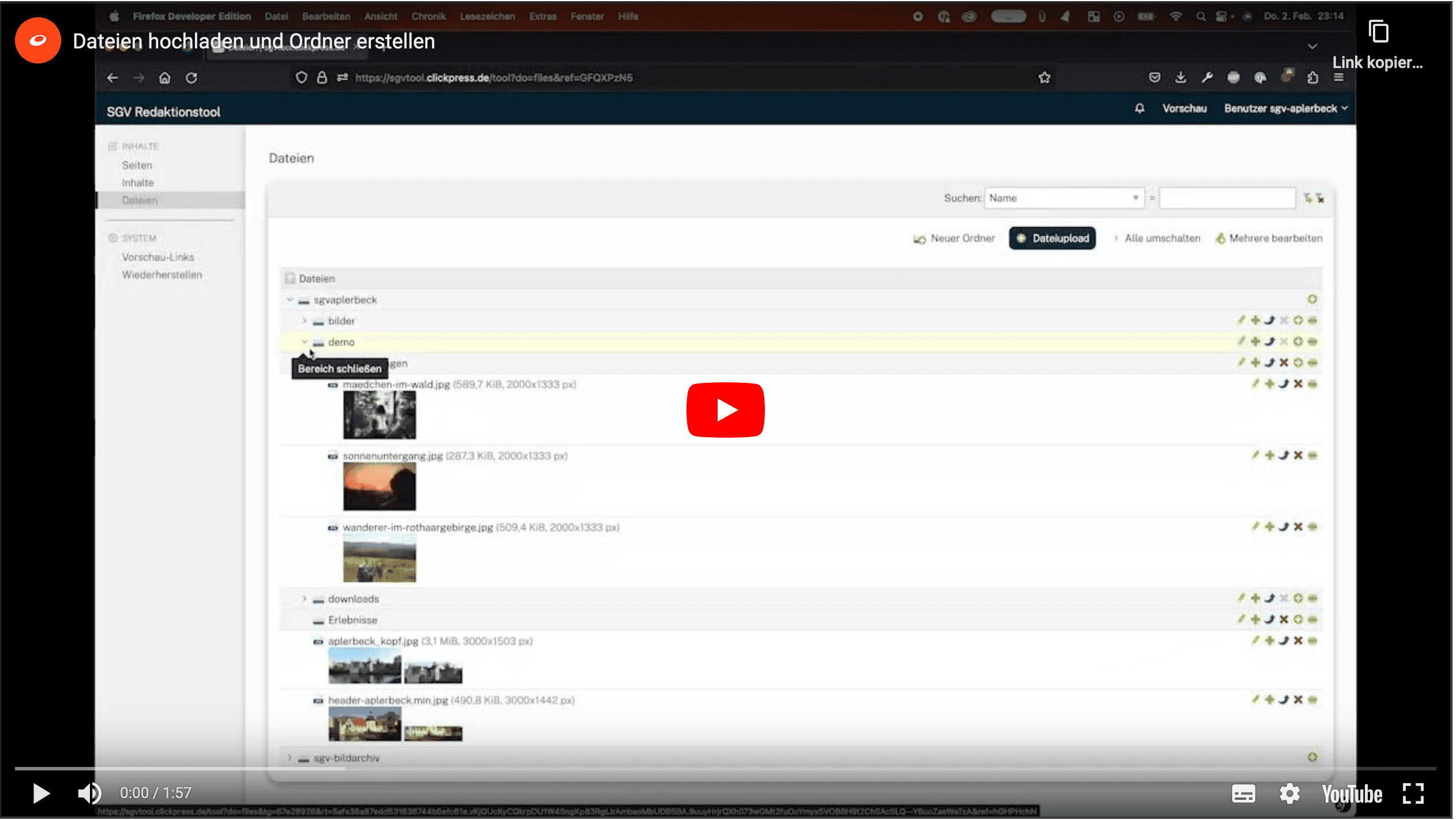Viewport: 1456px width, 820px height.
Task: Expand the downloads folder
Action: 305,599
